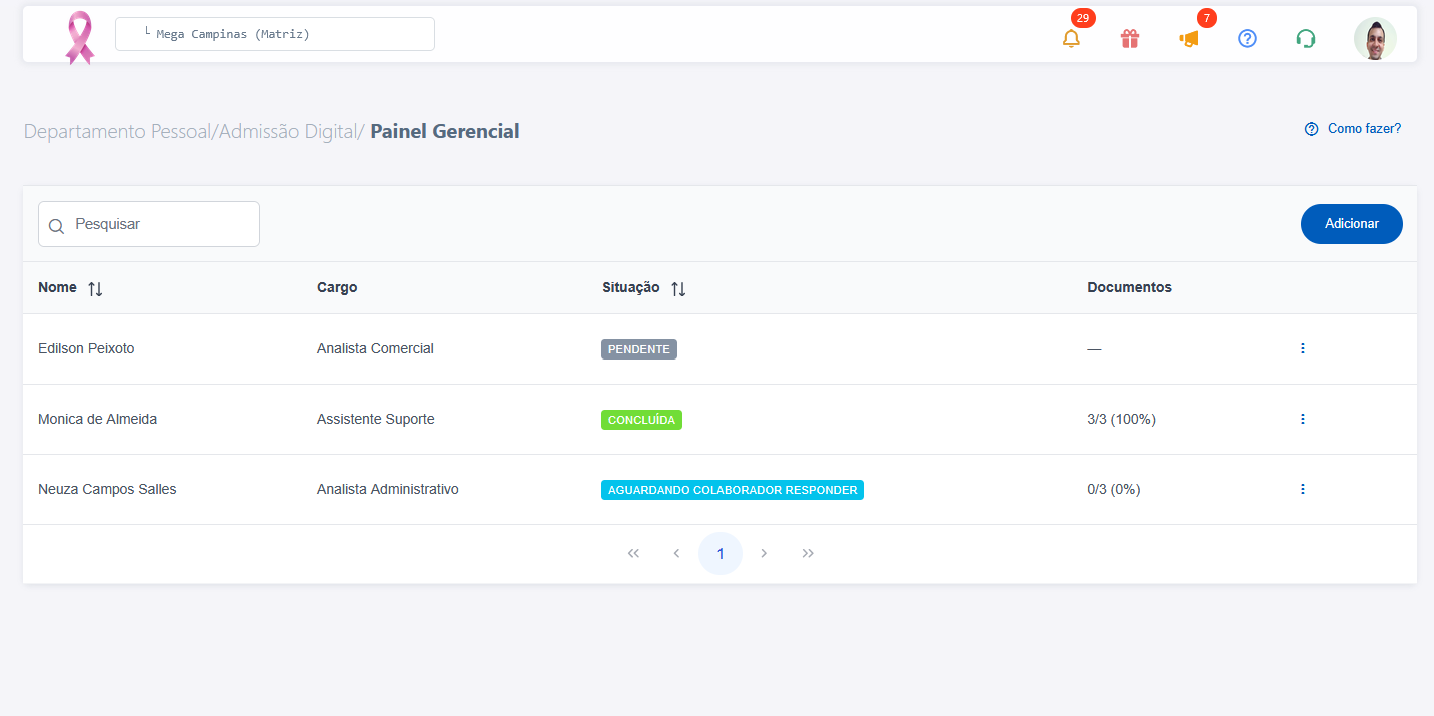The image size is (1434, 716).
Task: Click the Pesquisar search field
Action: click(149, 224)
